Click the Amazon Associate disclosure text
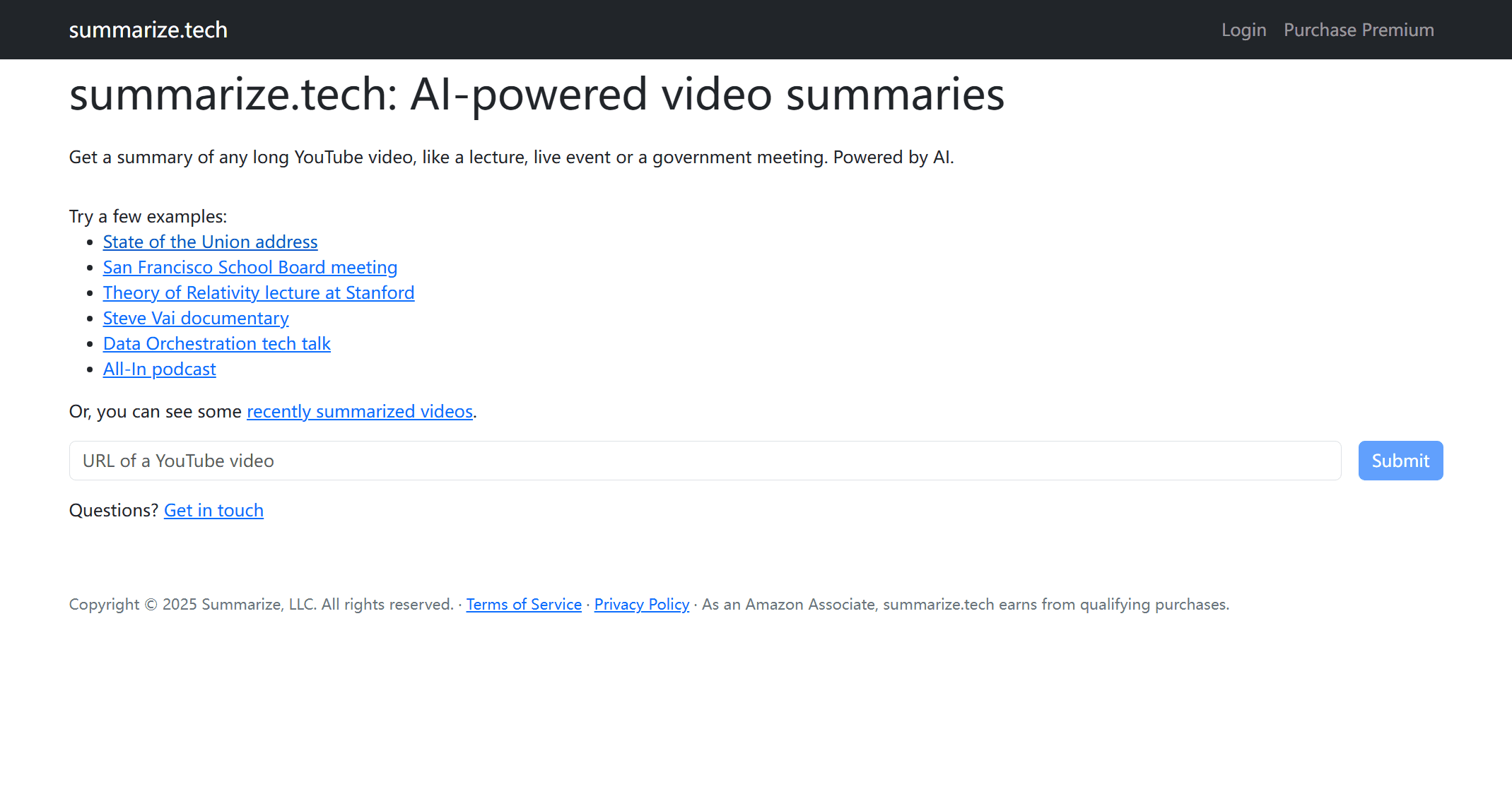Image resolution: width=1512 pixels, height=799 pixels. [x=965, y=605]
